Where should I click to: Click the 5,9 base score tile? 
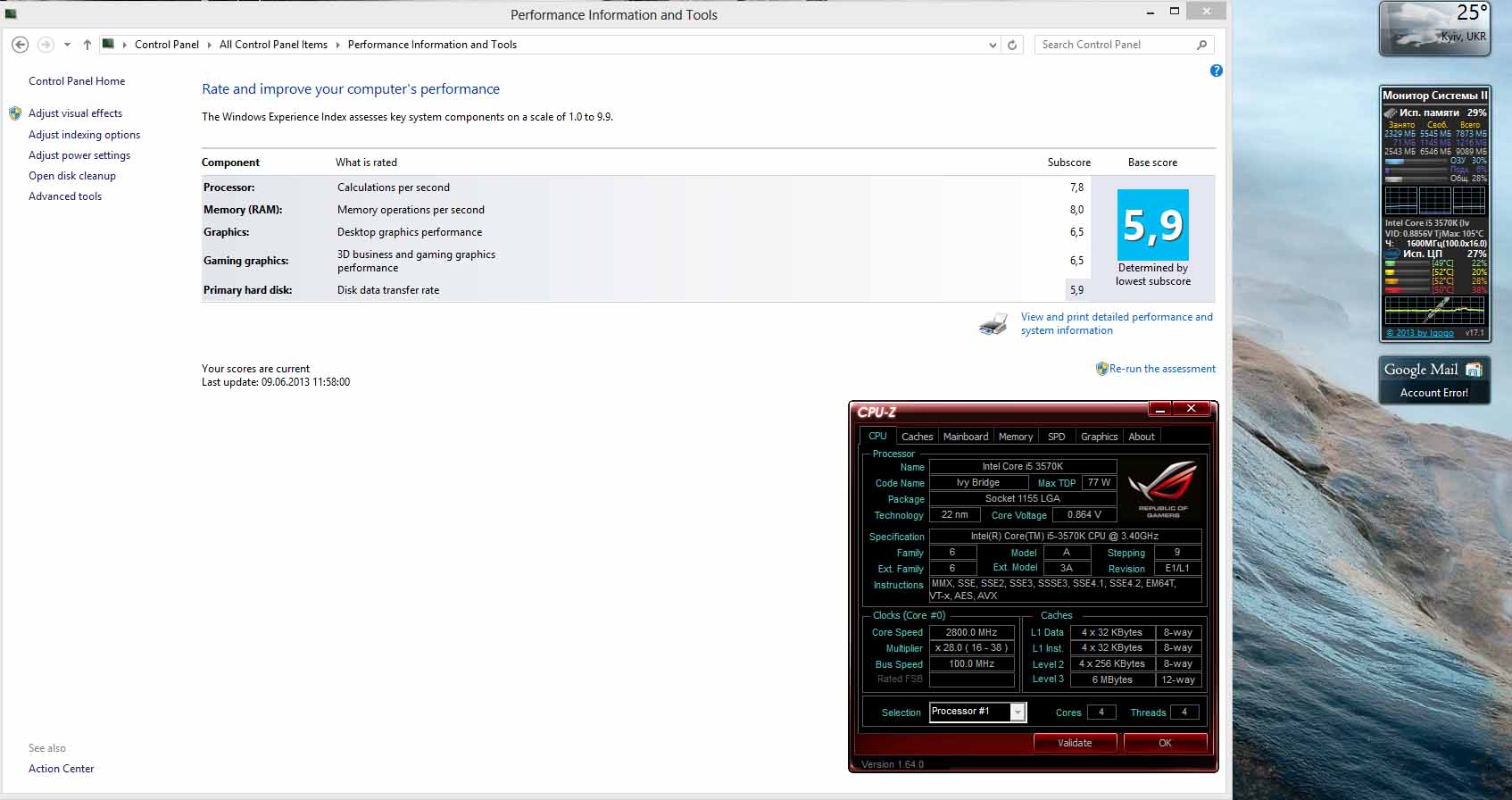coord(1153,225)
